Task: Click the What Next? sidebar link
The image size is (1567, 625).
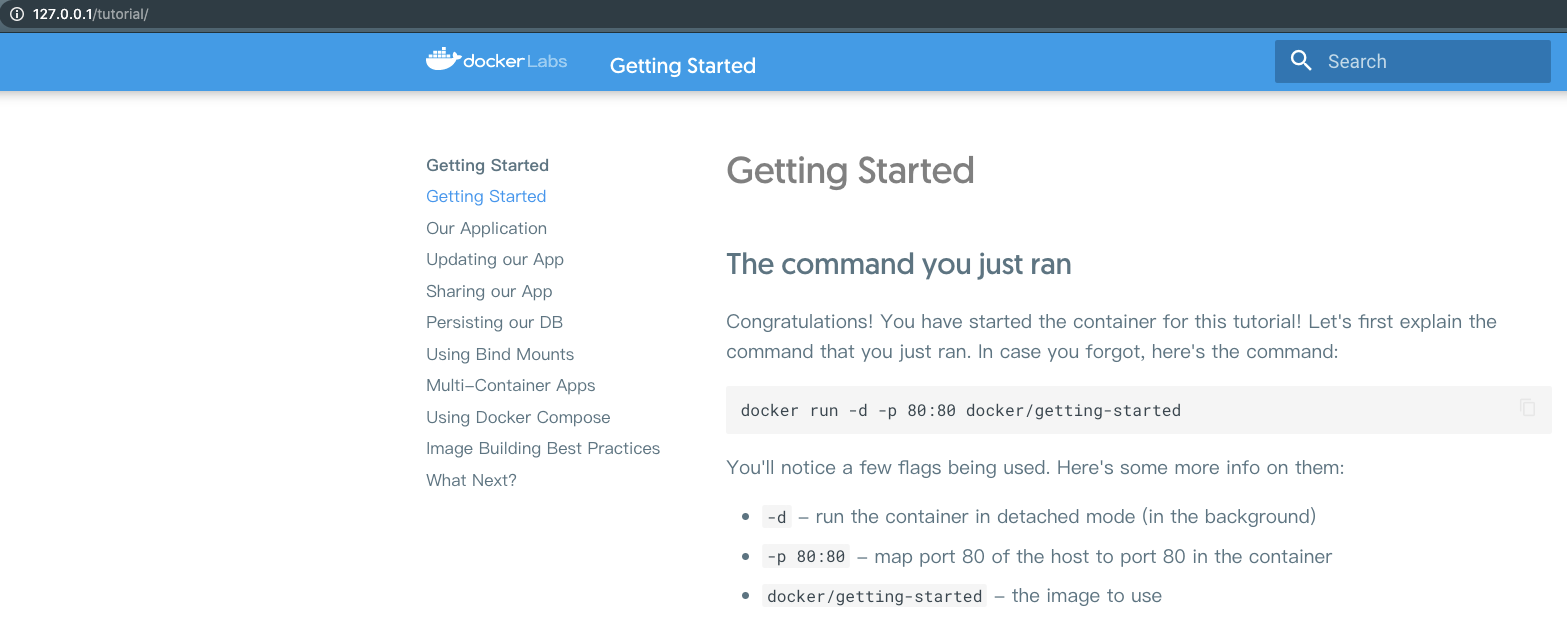Action: (471, 480)
